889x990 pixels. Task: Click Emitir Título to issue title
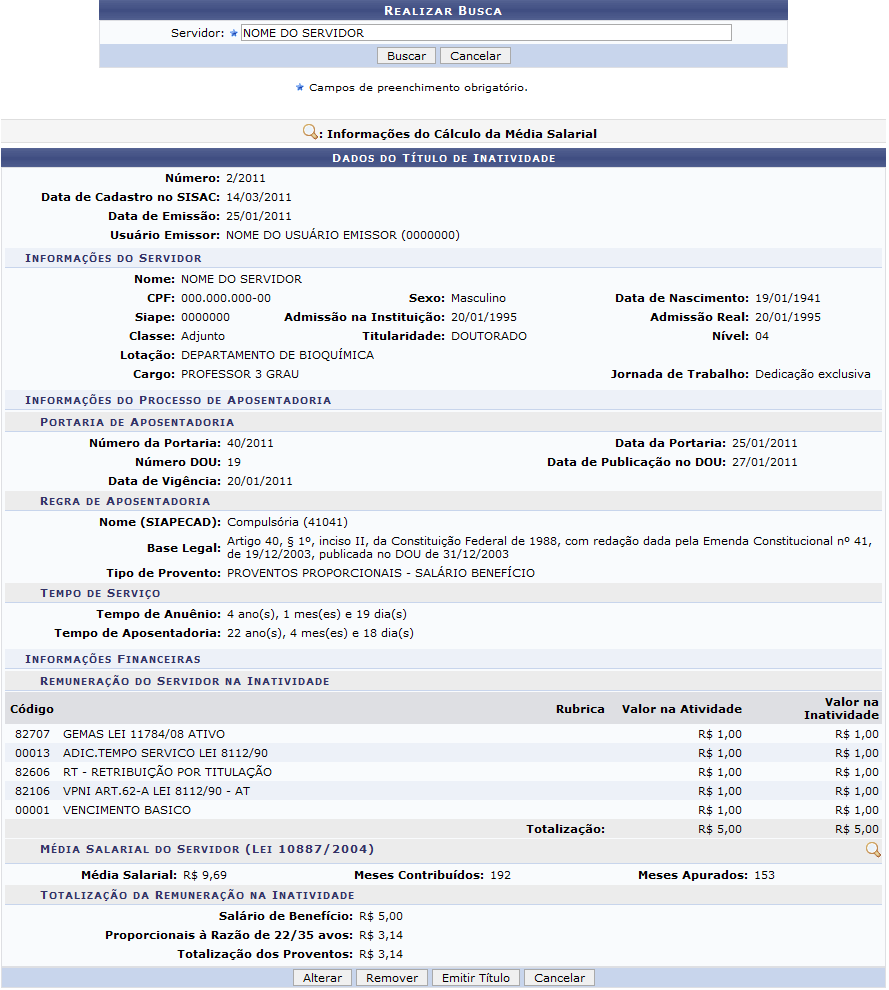[x=475, y=978]
